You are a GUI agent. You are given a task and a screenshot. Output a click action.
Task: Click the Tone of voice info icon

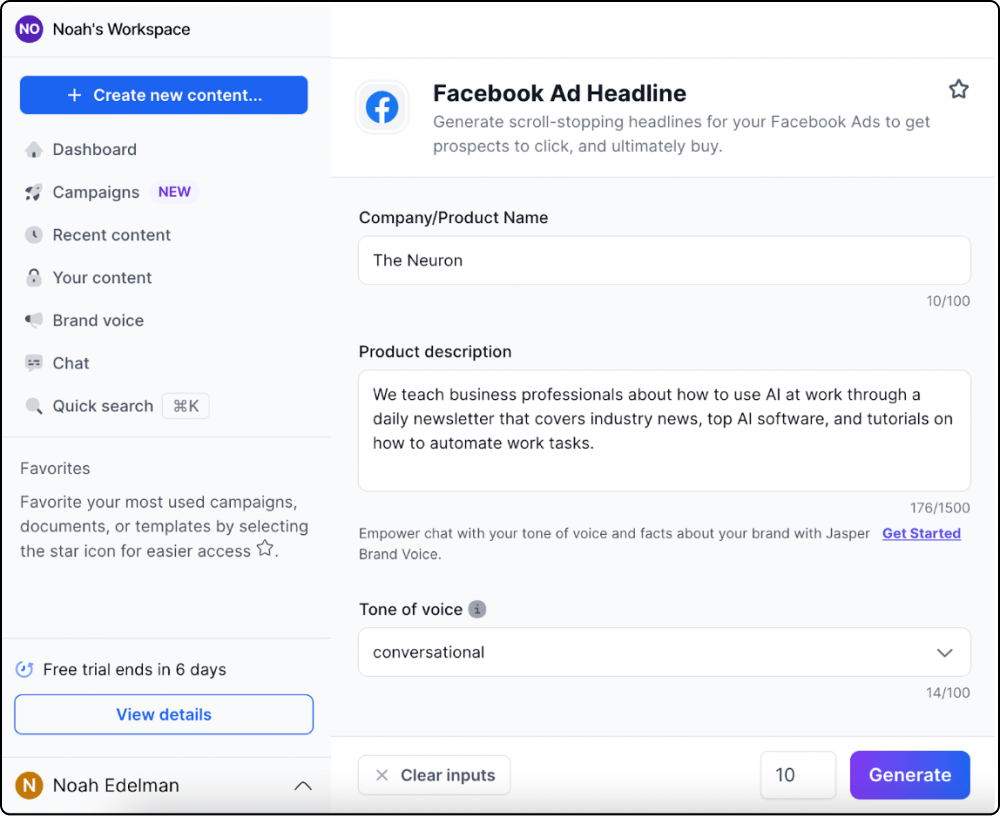pos(477,609)
